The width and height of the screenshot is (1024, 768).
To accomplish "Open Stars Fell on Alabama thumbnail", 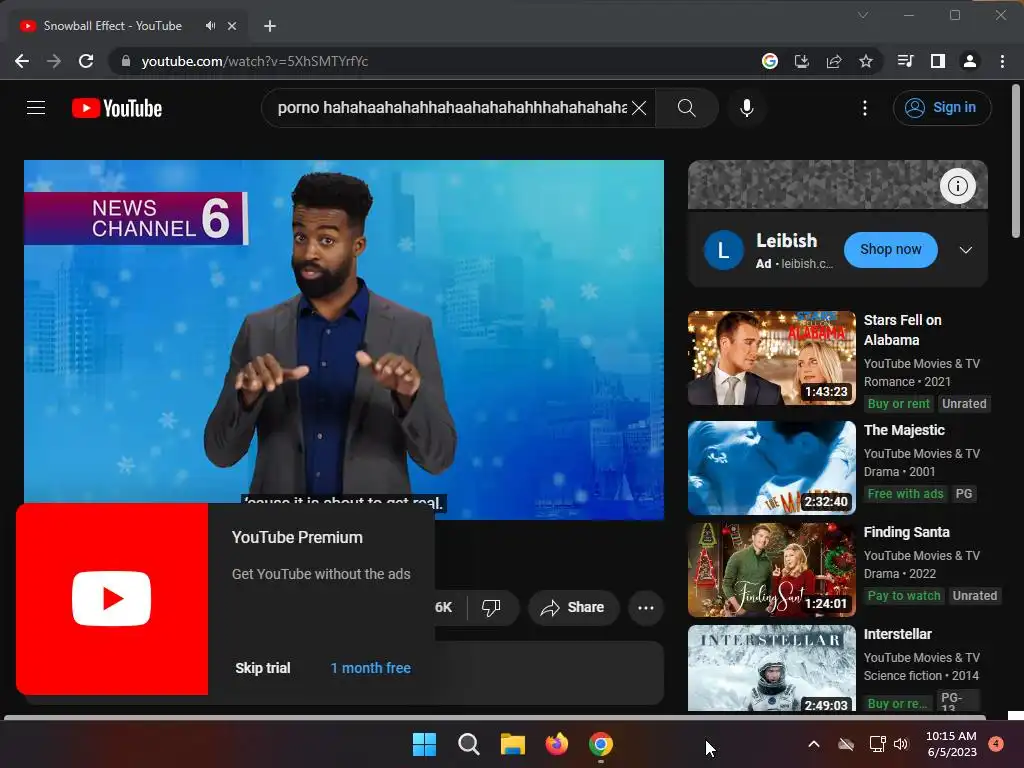I will 771,358.
